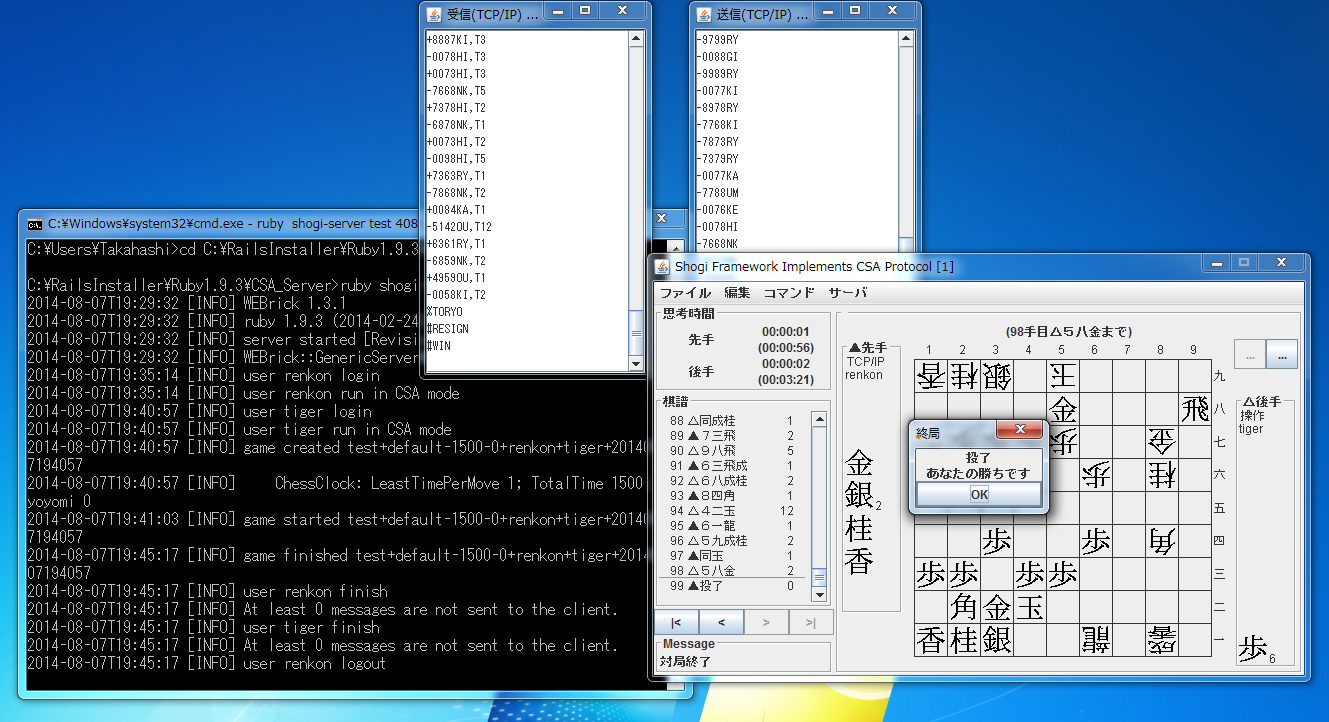Pick the 王 king on rank 九
The width and height of the screenshot is (1329, 722).
[x=1063, y=376]
